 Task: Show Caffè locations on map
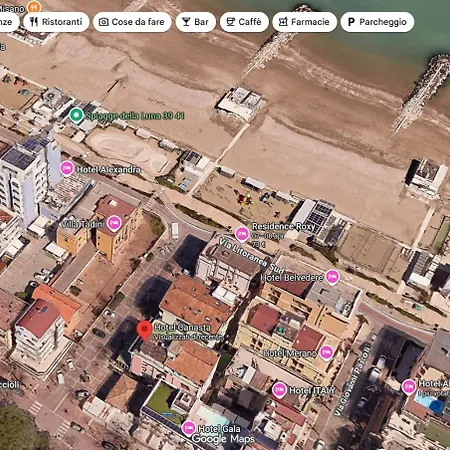pyautogui.click(x=244, y=22)
